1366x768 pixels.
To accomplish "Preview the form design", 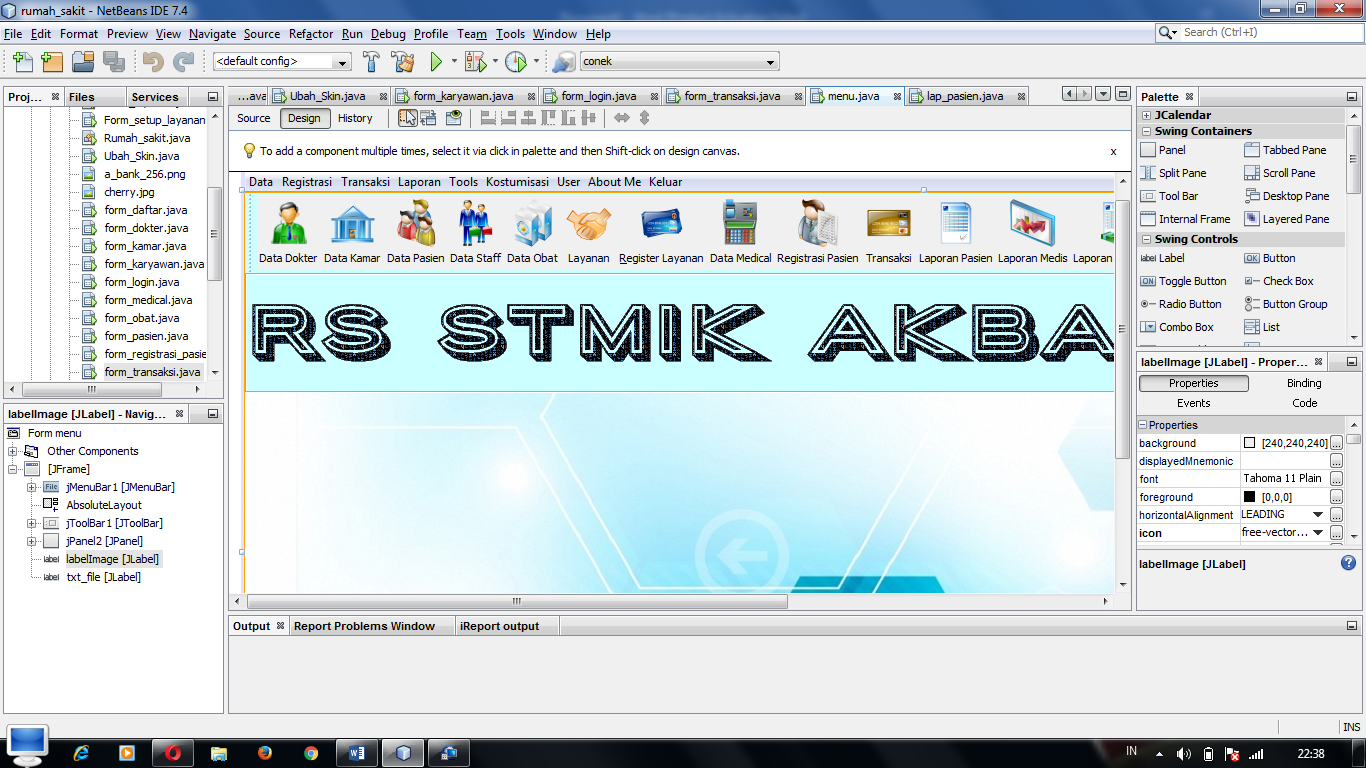I will (453, 118).
